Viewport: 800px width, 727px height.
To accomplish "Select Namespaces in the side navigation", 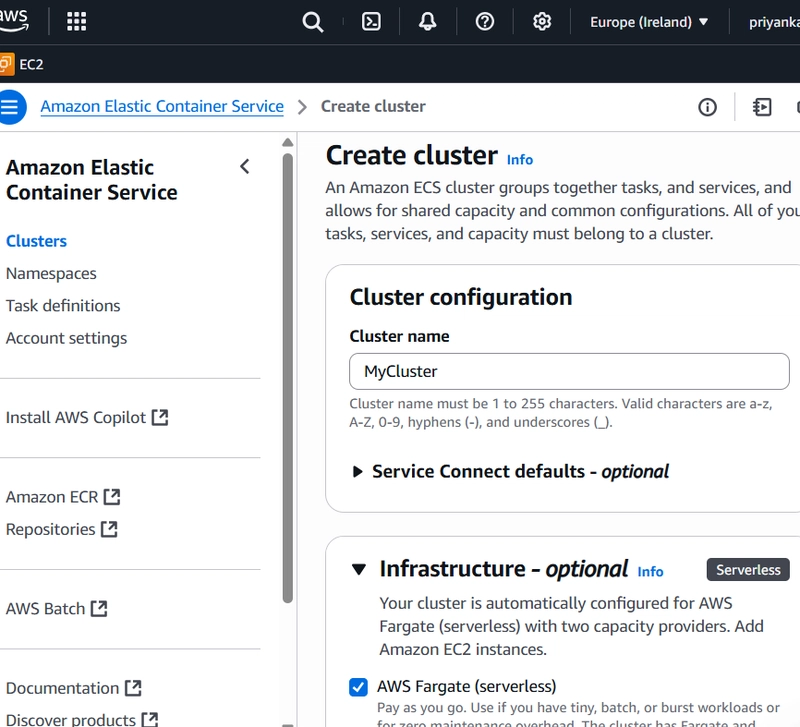I will [51, 273].
